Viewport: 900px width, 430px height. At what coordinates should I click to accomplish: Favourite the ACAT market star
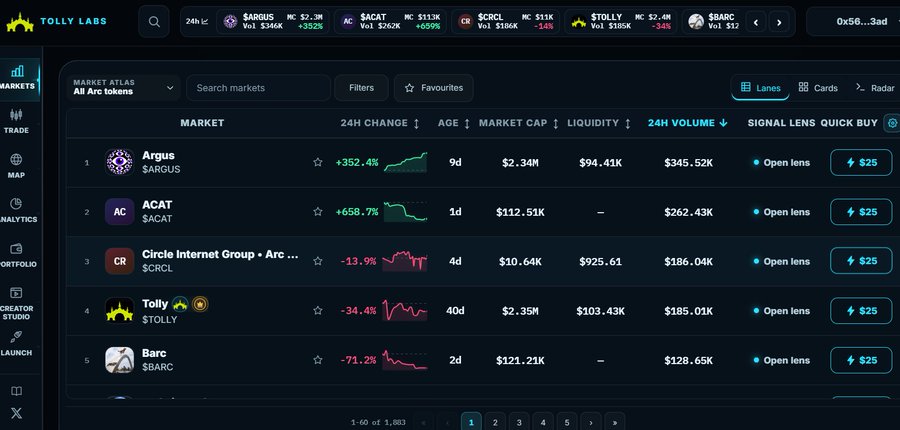[x=317, y=212]
